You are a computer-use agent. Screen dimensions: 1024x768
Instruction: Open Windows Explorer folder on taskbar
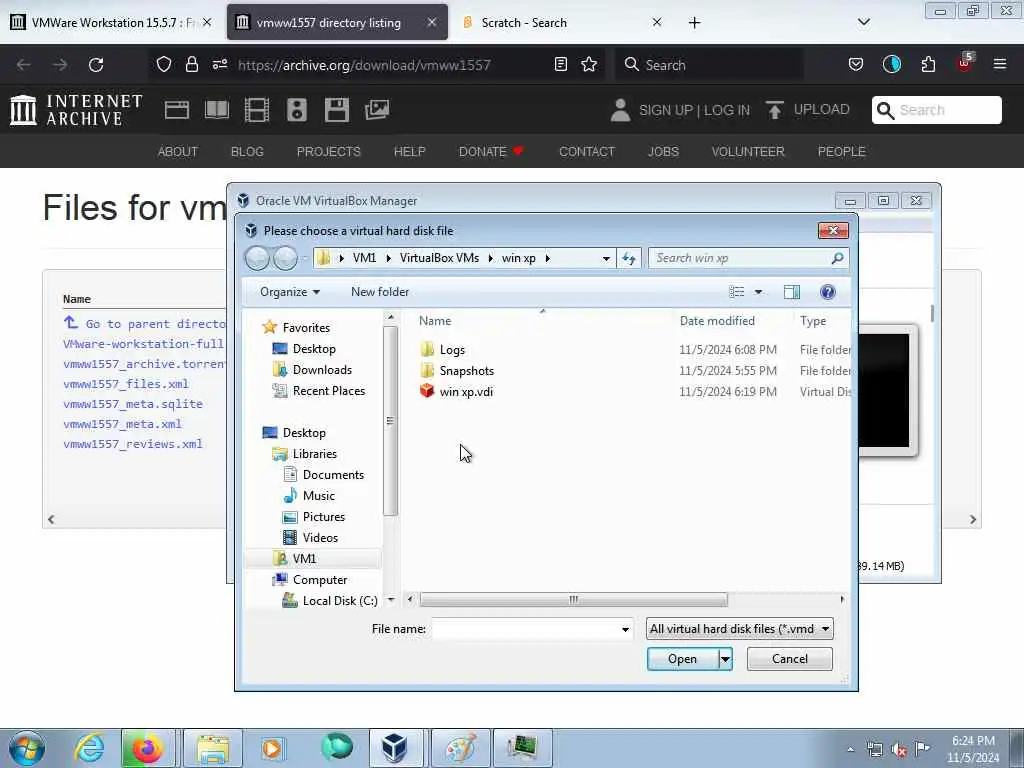pos(213,748)
